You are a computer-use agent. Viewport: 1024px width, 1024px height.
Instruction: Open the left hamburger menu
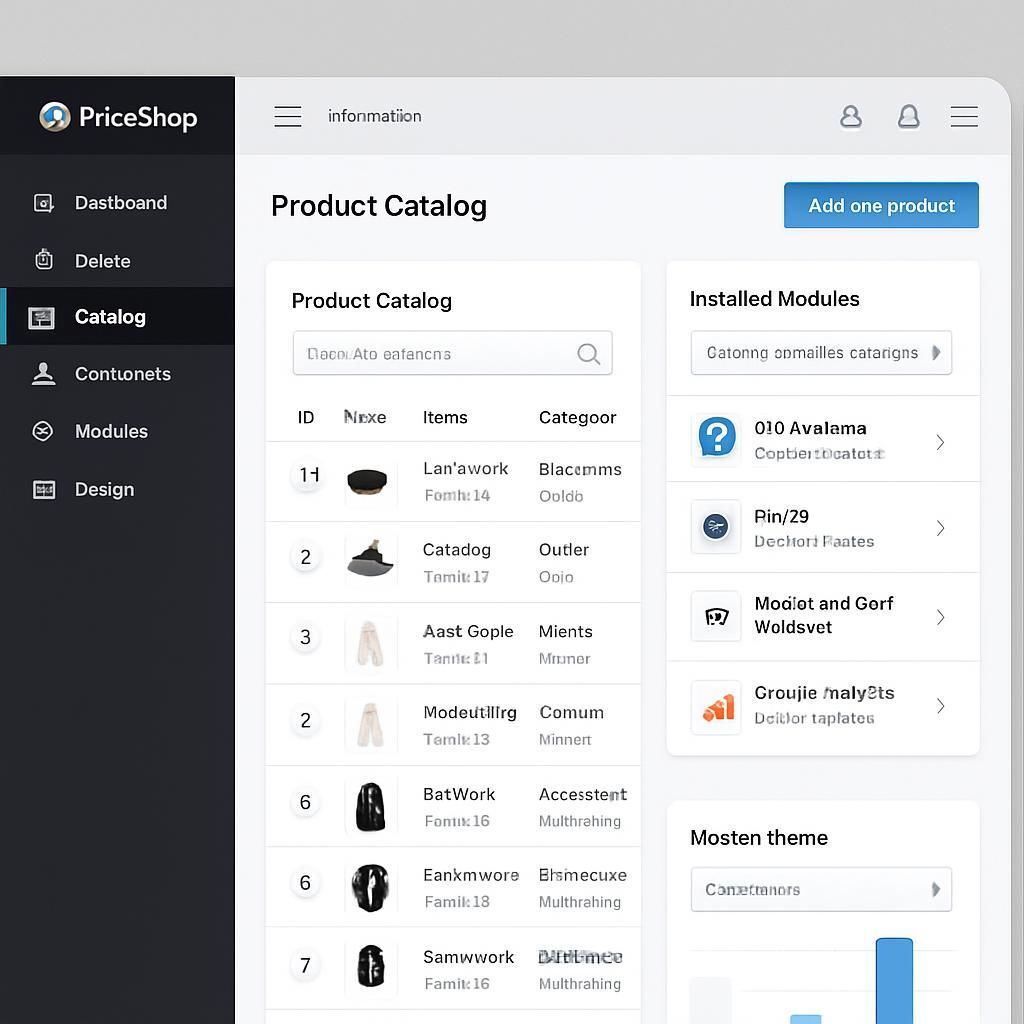pos(287,116)
